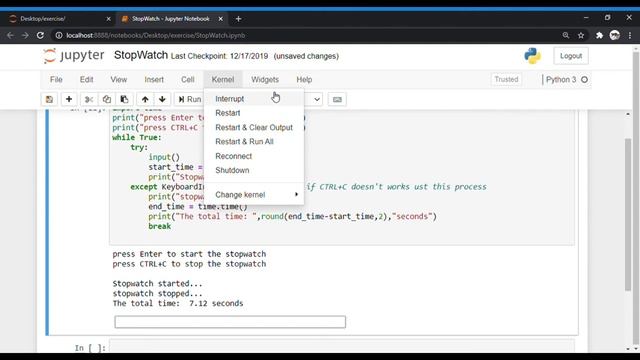Click the '(unsaved changes)' status text
This screenshot has width=640, height=360.
[x=306, y=56]
